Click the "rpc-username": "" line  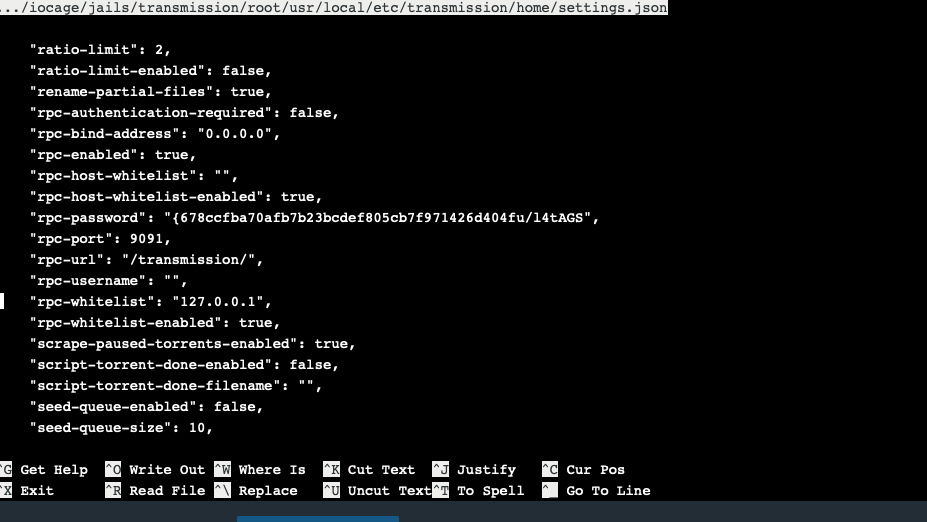pos(108,281)
